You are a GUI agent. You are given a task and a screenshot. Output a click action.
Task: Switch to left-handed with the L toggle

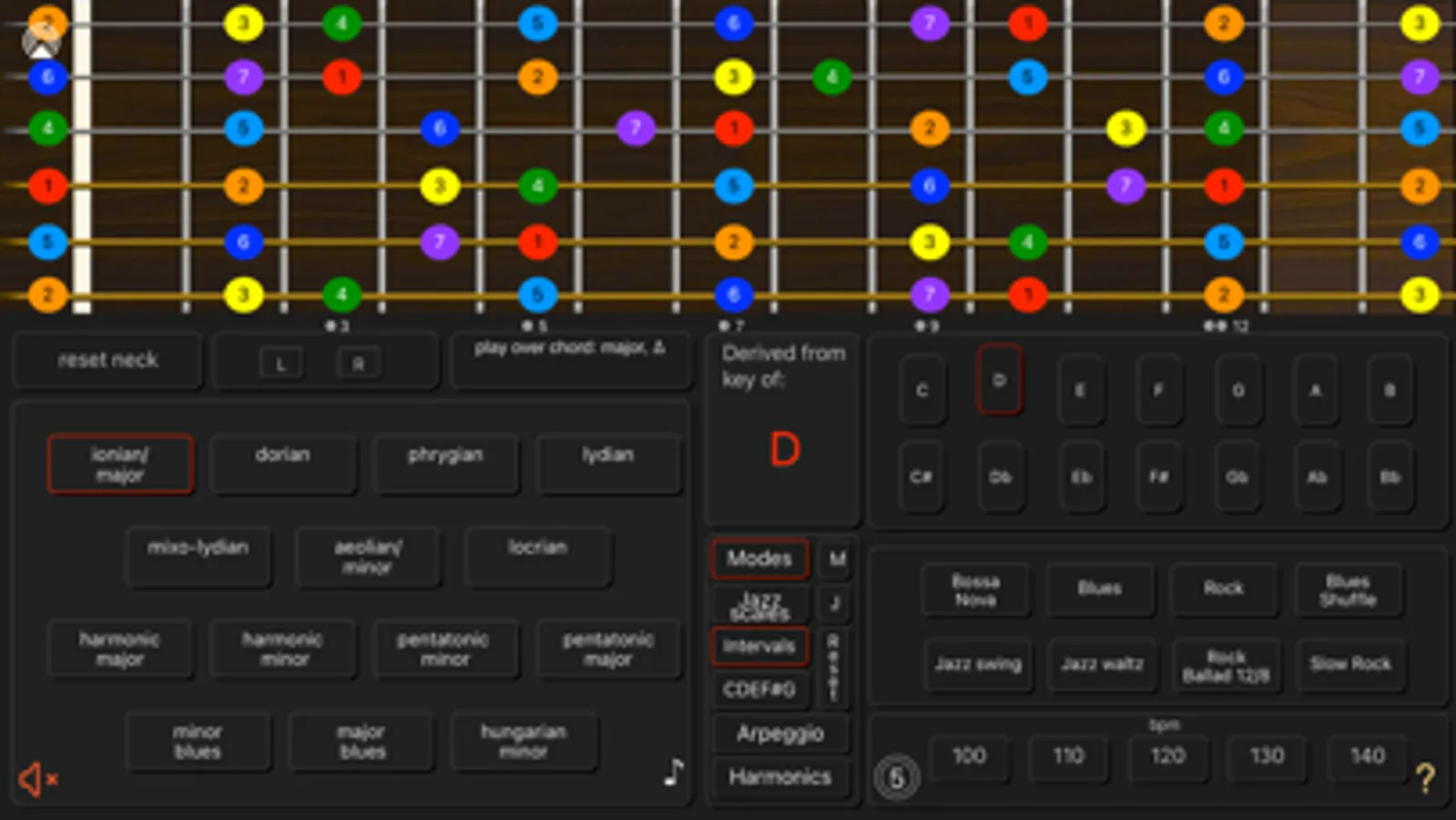tap(280, 364)
